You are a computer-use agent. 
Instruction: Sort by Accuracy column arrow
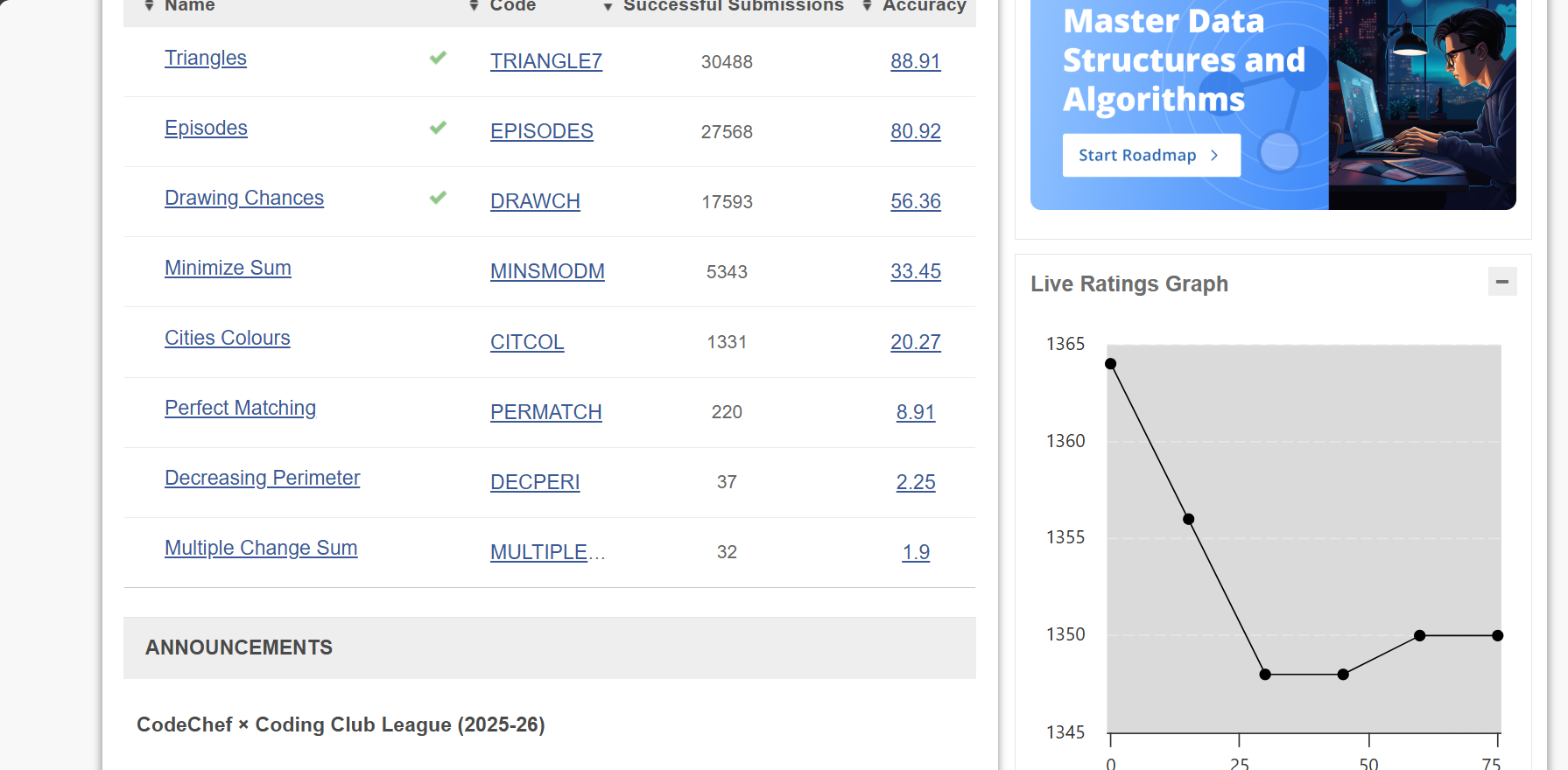coord(867,6)
